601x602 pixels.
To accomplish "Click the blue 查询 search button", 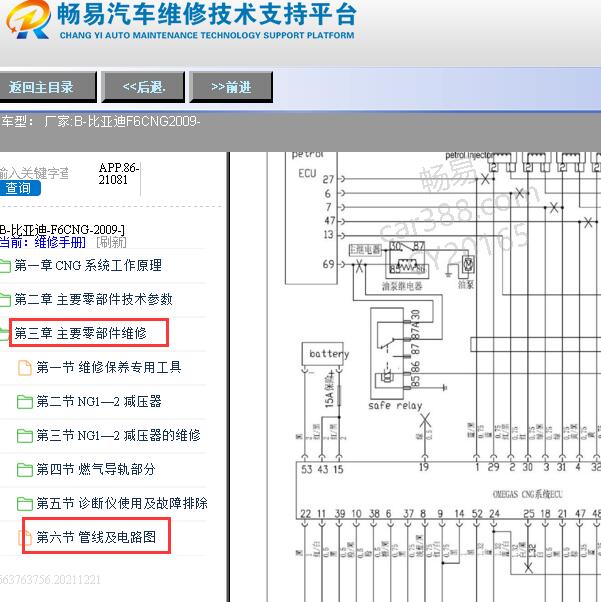I will tap(20, 188).
